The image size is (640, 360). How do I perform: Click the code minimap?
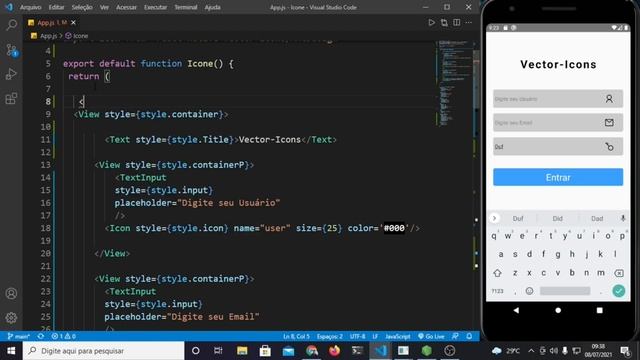(452, 84)
